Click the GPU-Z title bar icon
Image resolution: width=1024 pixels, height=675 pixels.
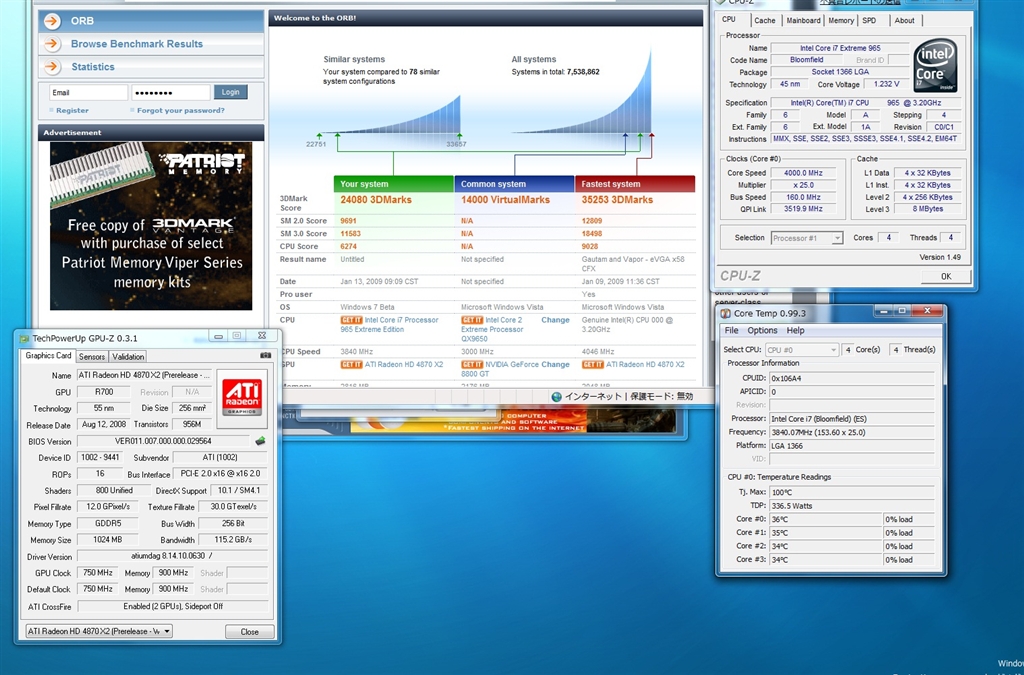[24, 338]
